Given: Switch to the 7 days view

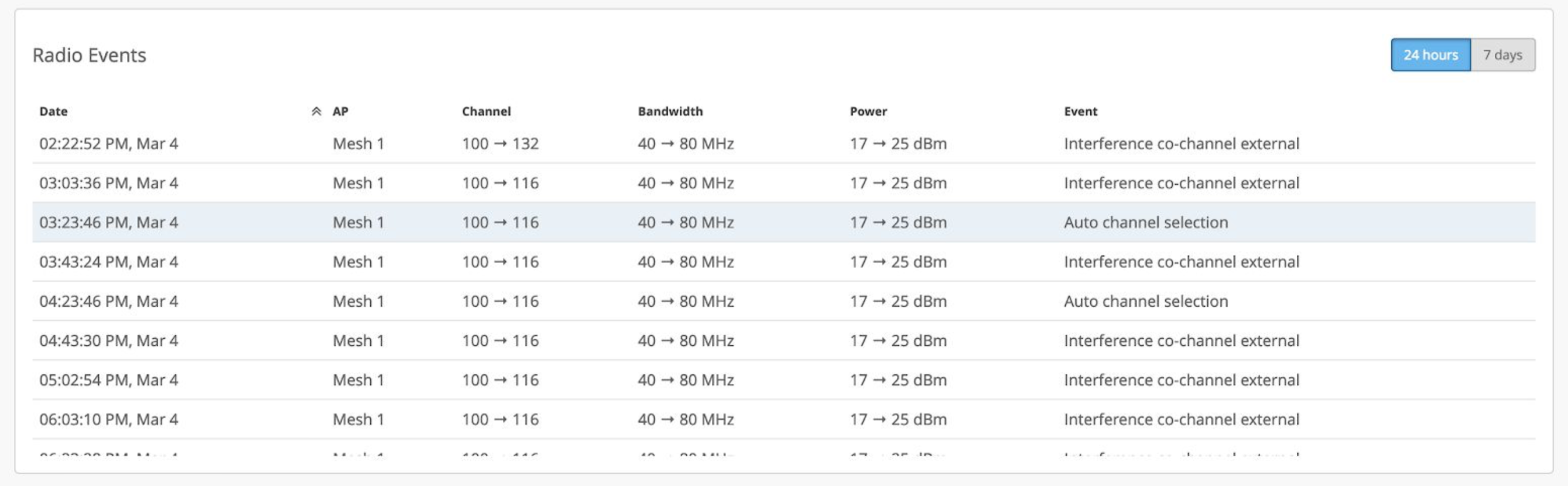Looking at the screenshot, I should click(x=1502, y=55).
